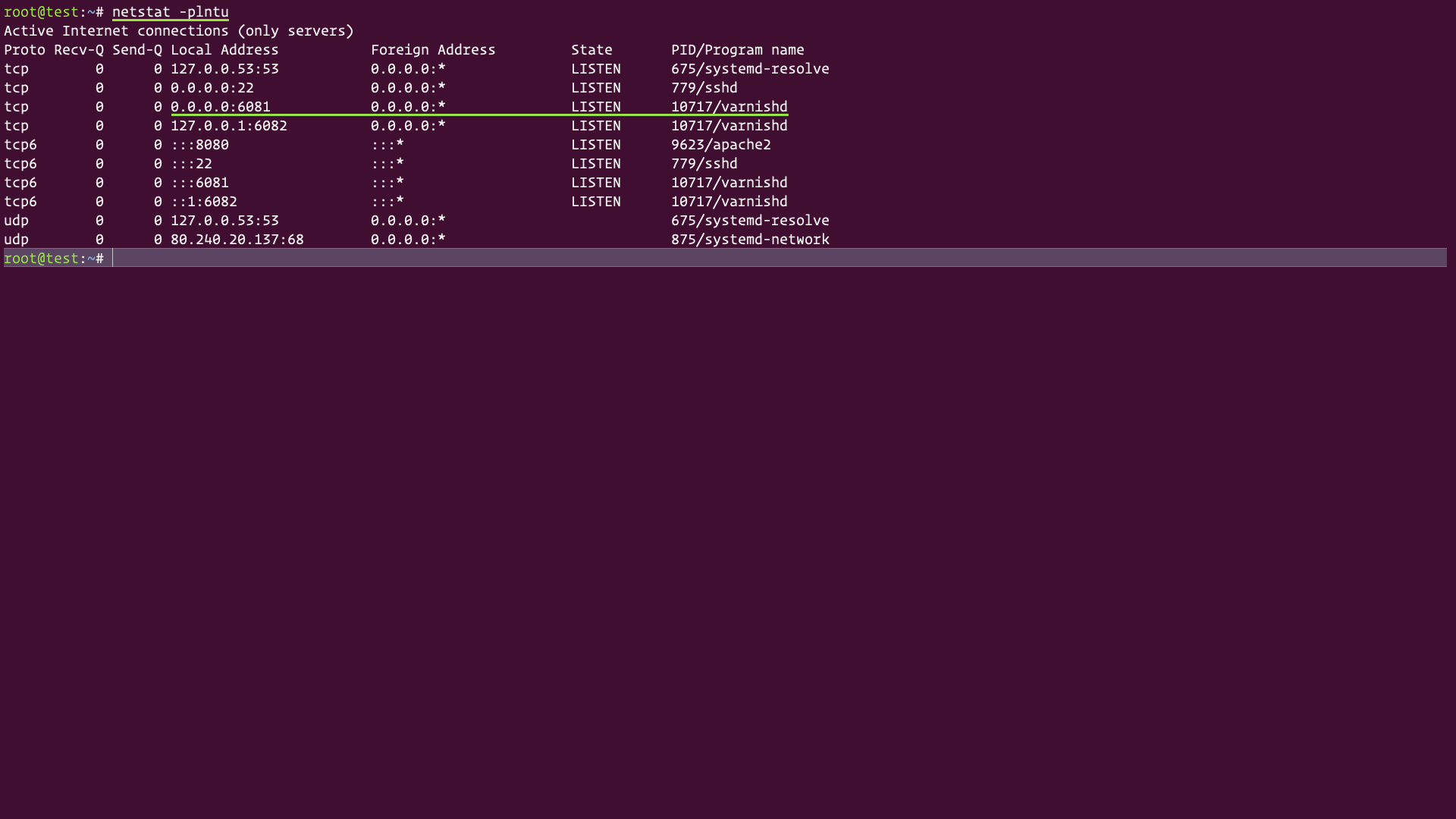The width and height of the screenshot is (1456, 819).
Task: Click the root@test prompt on the first line
Action: click(54, 12)
